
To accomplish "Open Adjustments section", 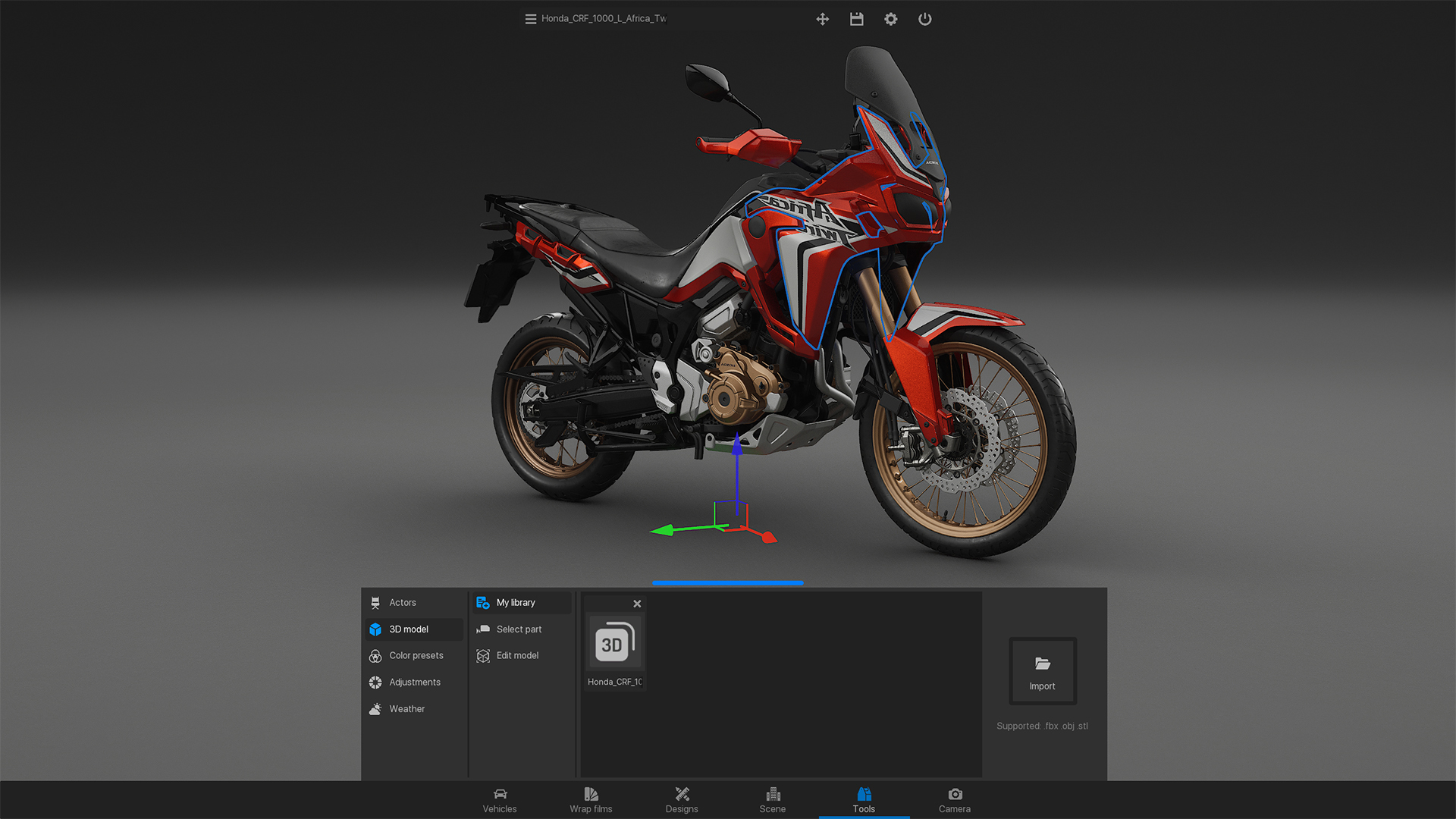I will pyautogui.click(x=414, y=682).
